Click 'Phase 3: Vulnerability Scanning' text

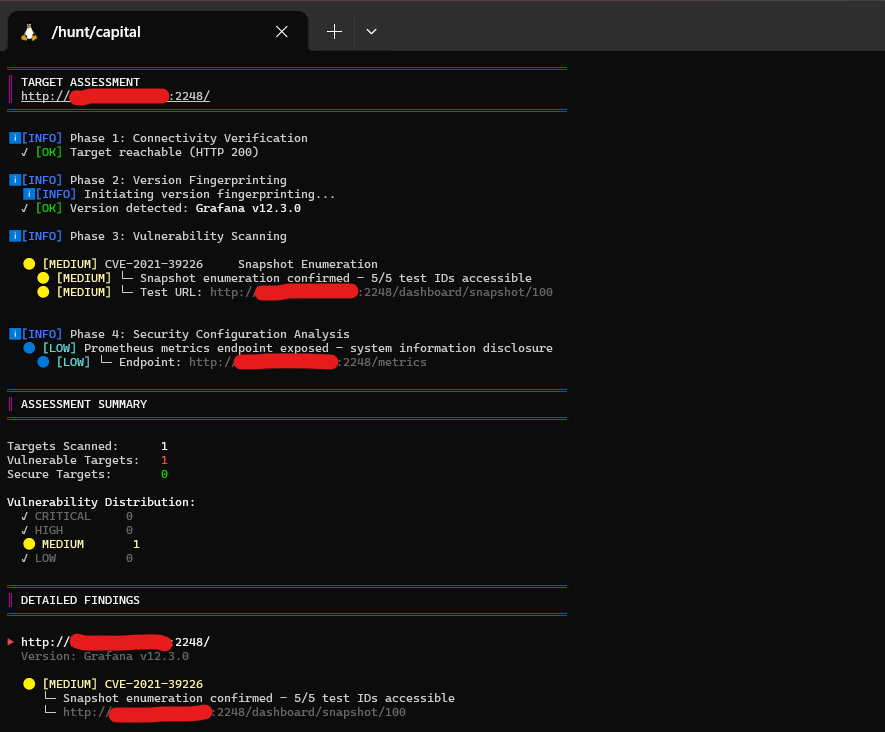178,236
